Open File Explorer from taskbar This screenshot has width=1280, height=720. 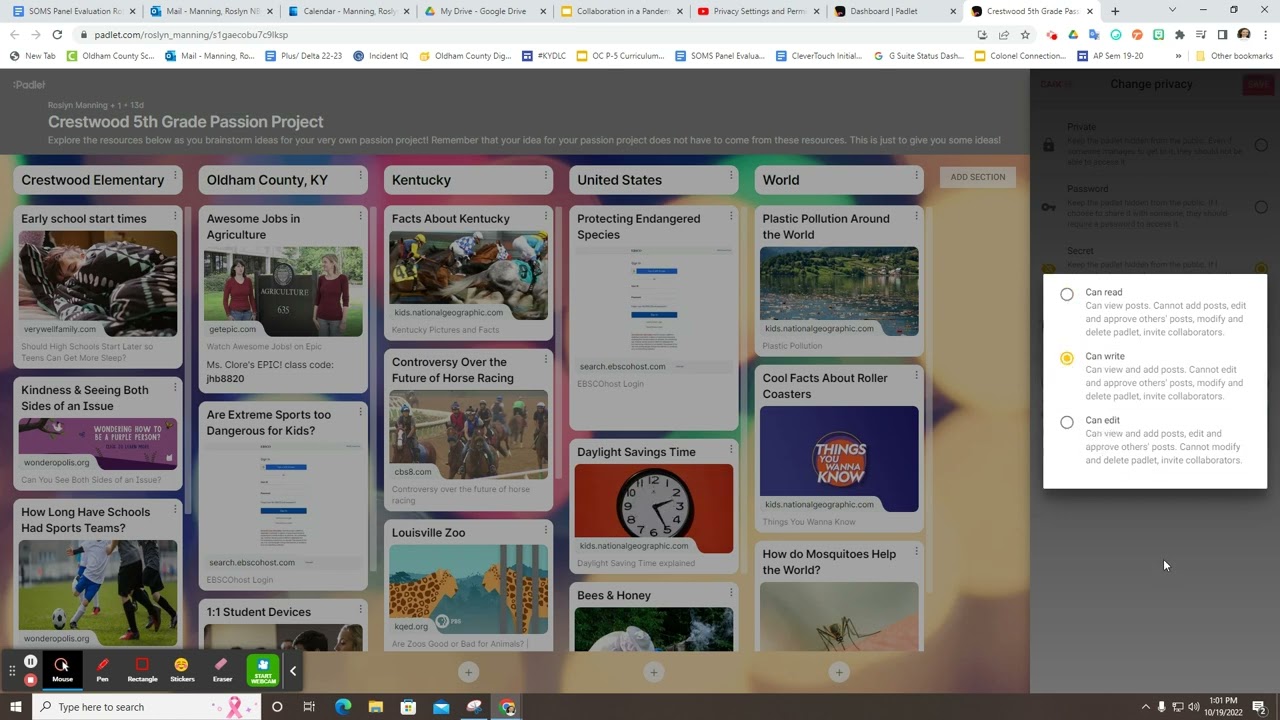(375, 707)
